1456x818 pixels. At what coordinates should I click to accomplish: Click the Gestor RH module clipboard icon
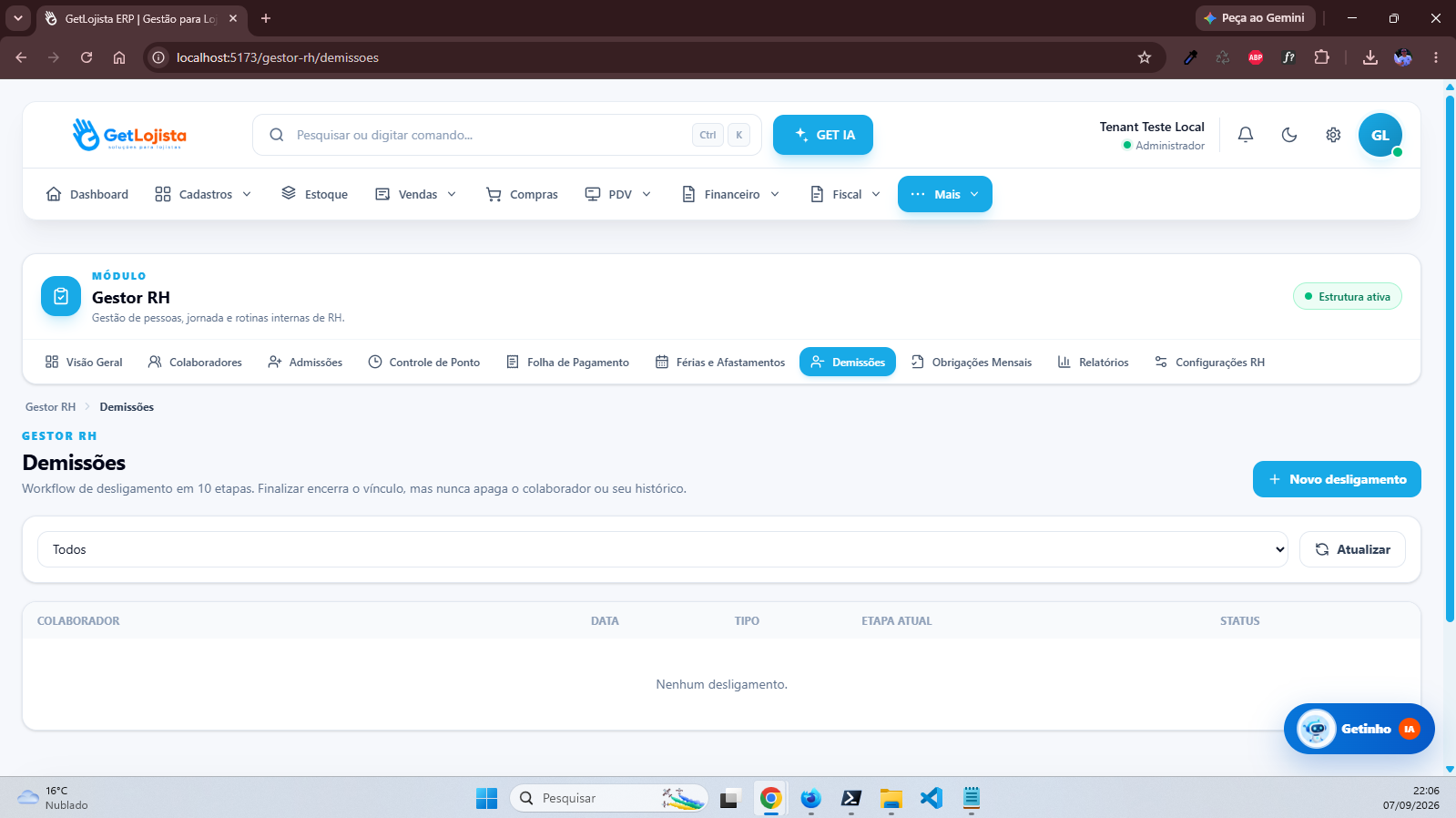(61, 296)
